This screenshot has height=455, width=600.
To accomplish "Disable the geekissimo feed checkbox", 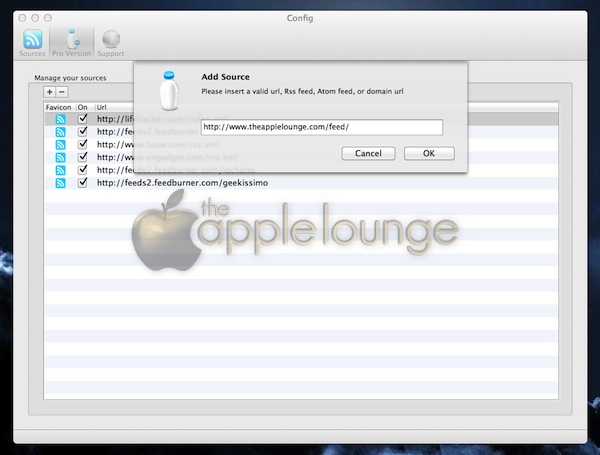I will pos(82,183).
